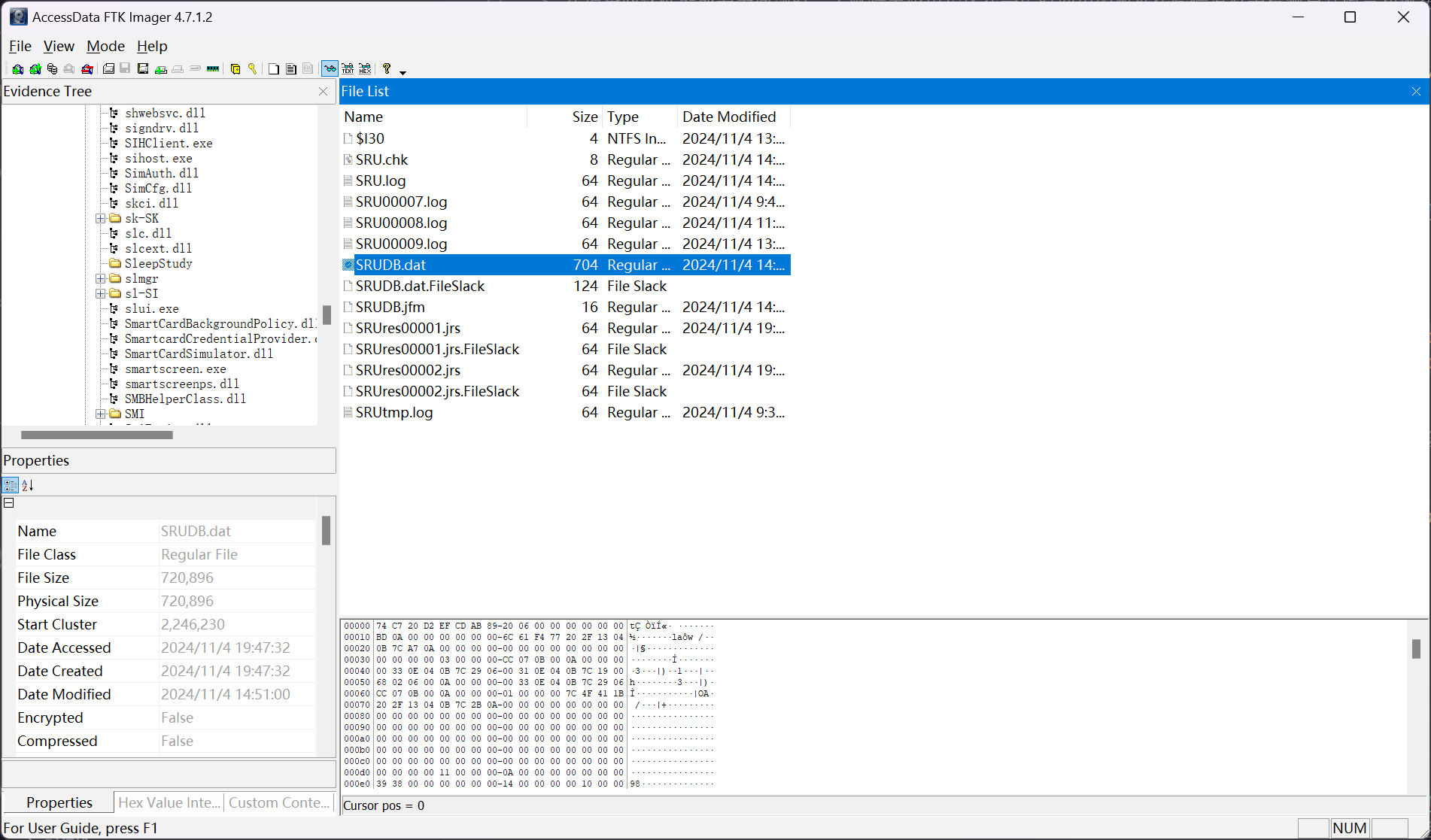
Task: Open the toolbar options dropdown arrow
Action: (403, 72)
